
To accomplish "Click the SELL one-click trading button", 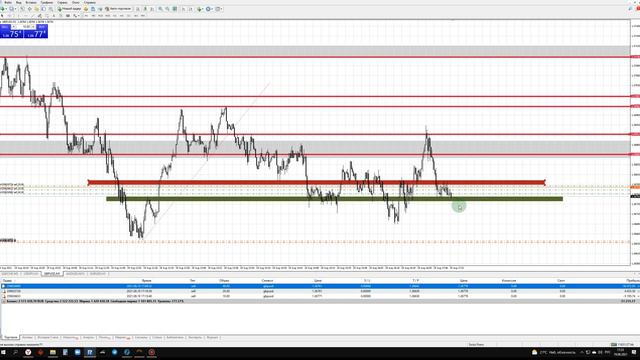I will pos(11,31).
